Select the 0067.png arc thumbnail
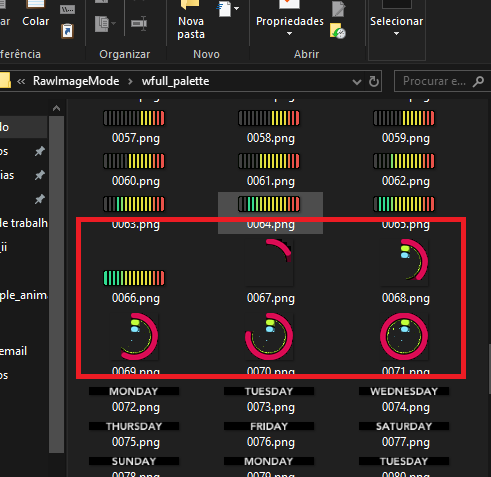This screenshot has width=491, height=477. 269,262
